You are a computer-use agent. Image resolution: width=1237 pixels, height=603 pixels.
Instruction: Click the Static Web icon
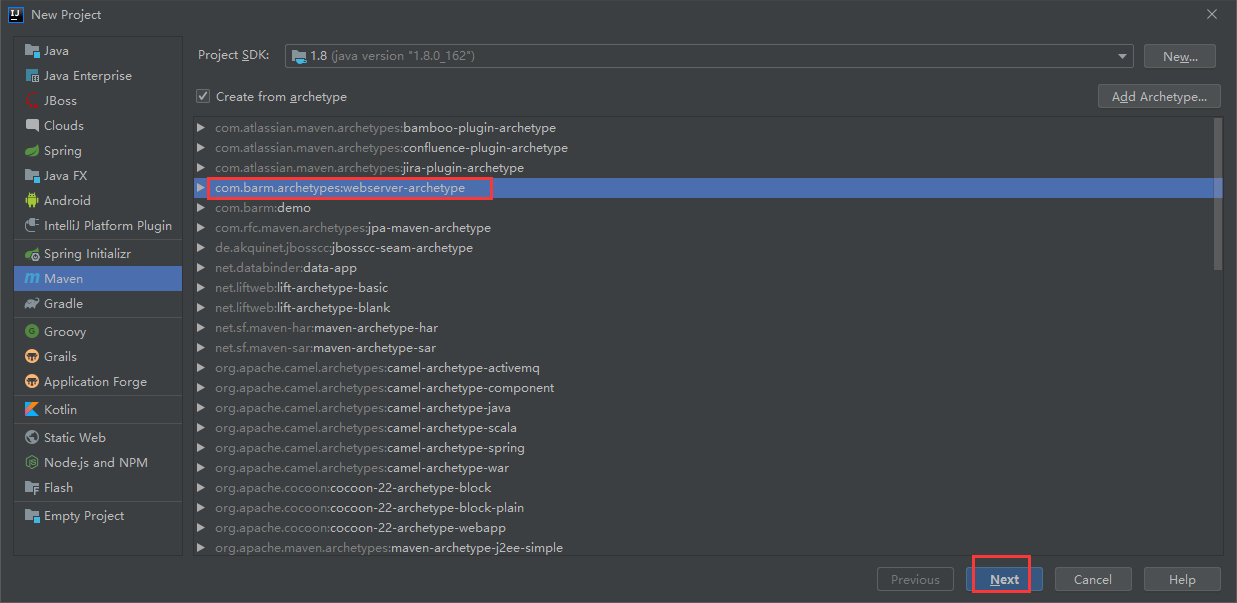(32, 438)
